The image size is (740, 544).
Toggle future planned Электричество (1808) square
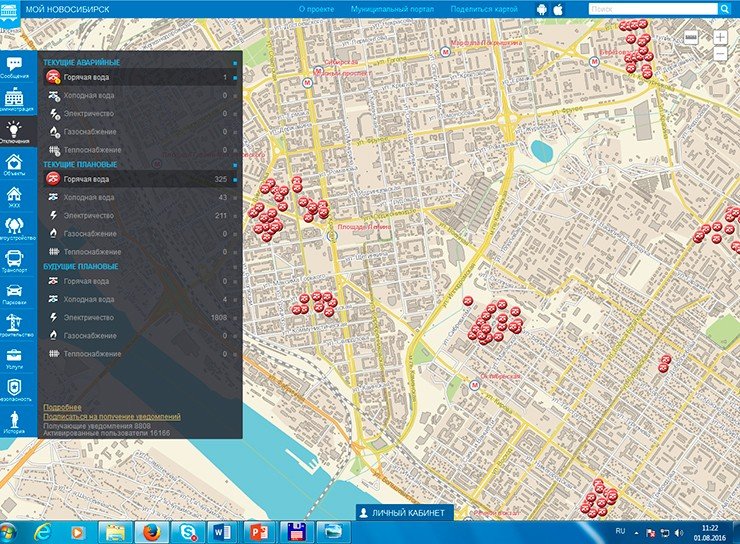(235, 318)
